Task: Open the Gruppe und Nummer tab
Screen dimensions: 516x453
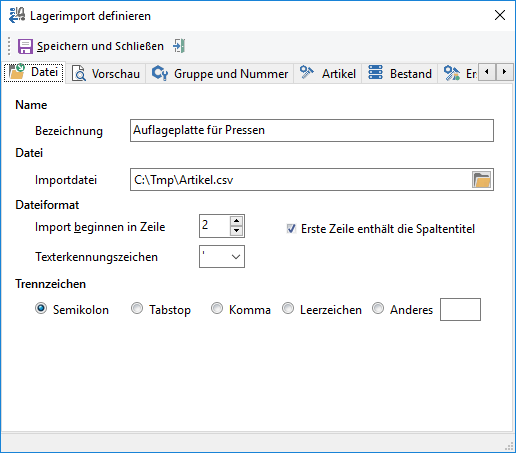Action: click(x=220, y=73)
